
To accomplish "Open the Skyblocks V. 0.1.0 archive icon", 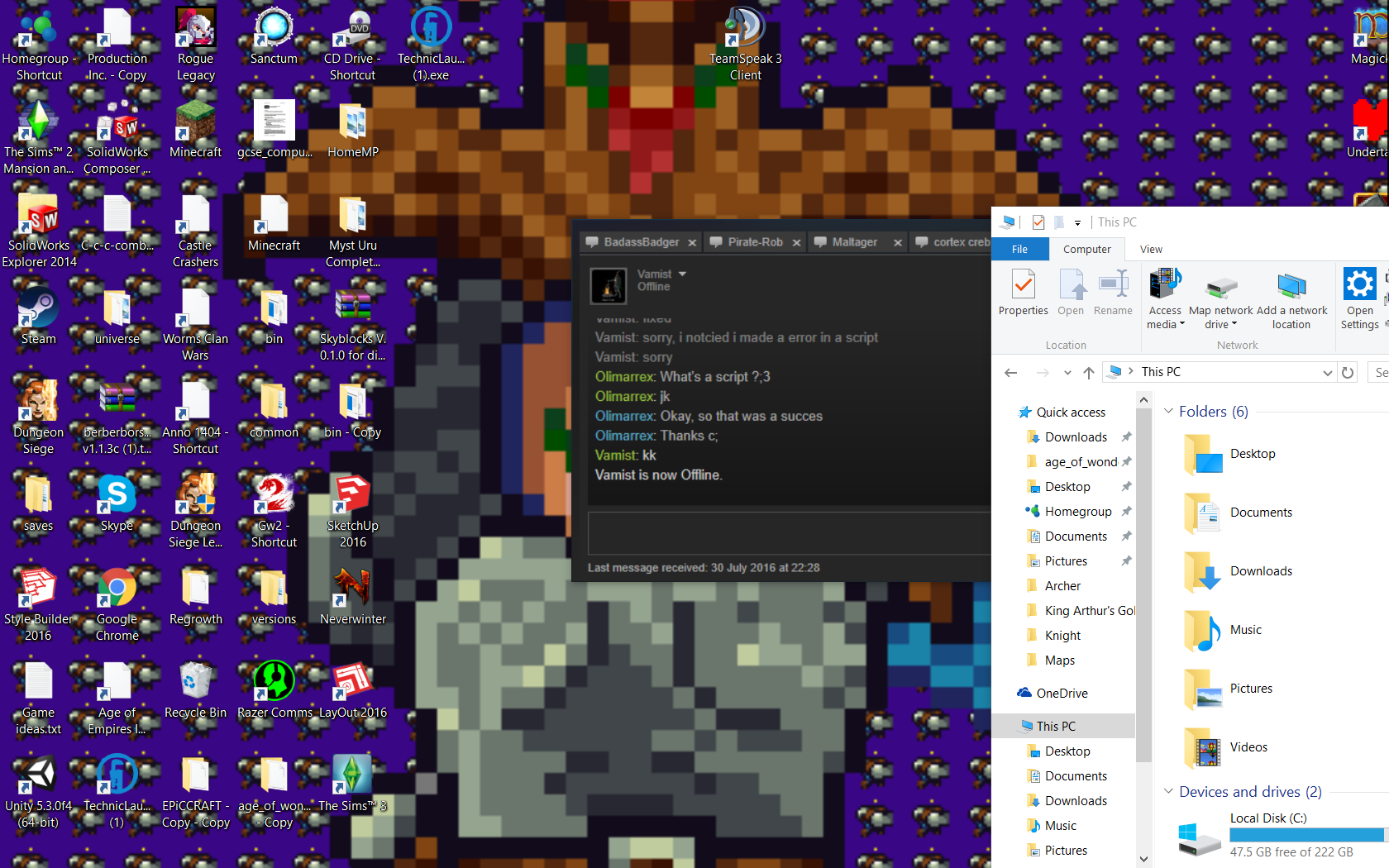I will [x=352, y=326].
